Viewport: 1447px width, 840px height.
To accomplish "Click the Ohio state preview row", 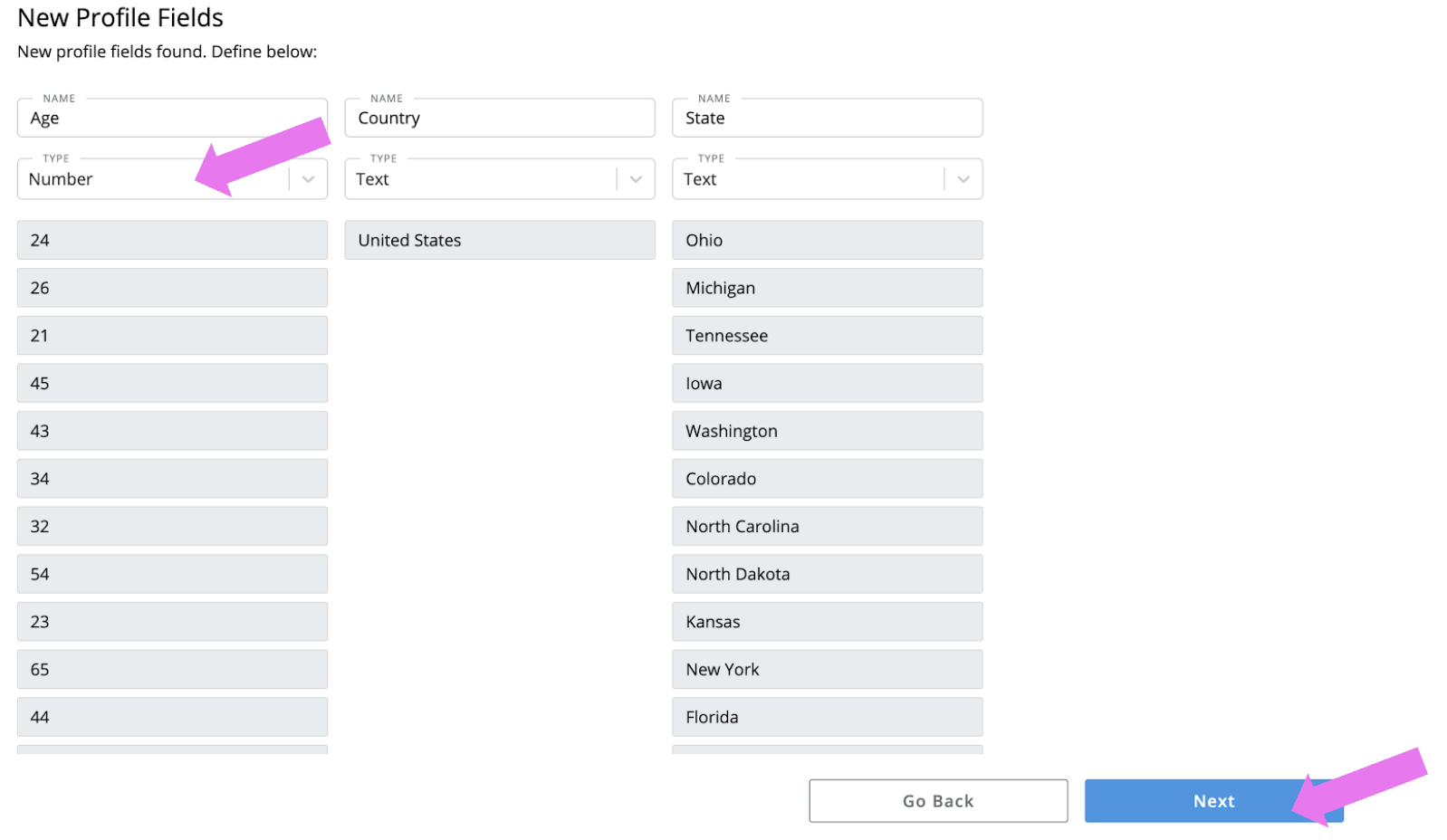I will point(827,241).
